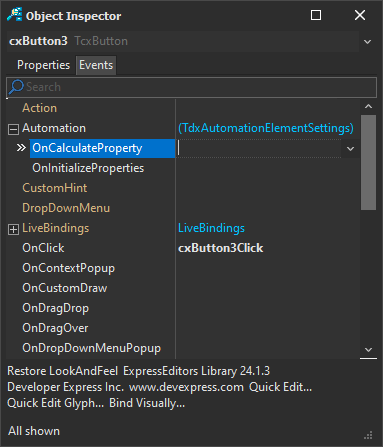
Task: Click the double-arrow marker beside OnCalculateProperty
Action: pyautogui.click(x=21, y=148)
